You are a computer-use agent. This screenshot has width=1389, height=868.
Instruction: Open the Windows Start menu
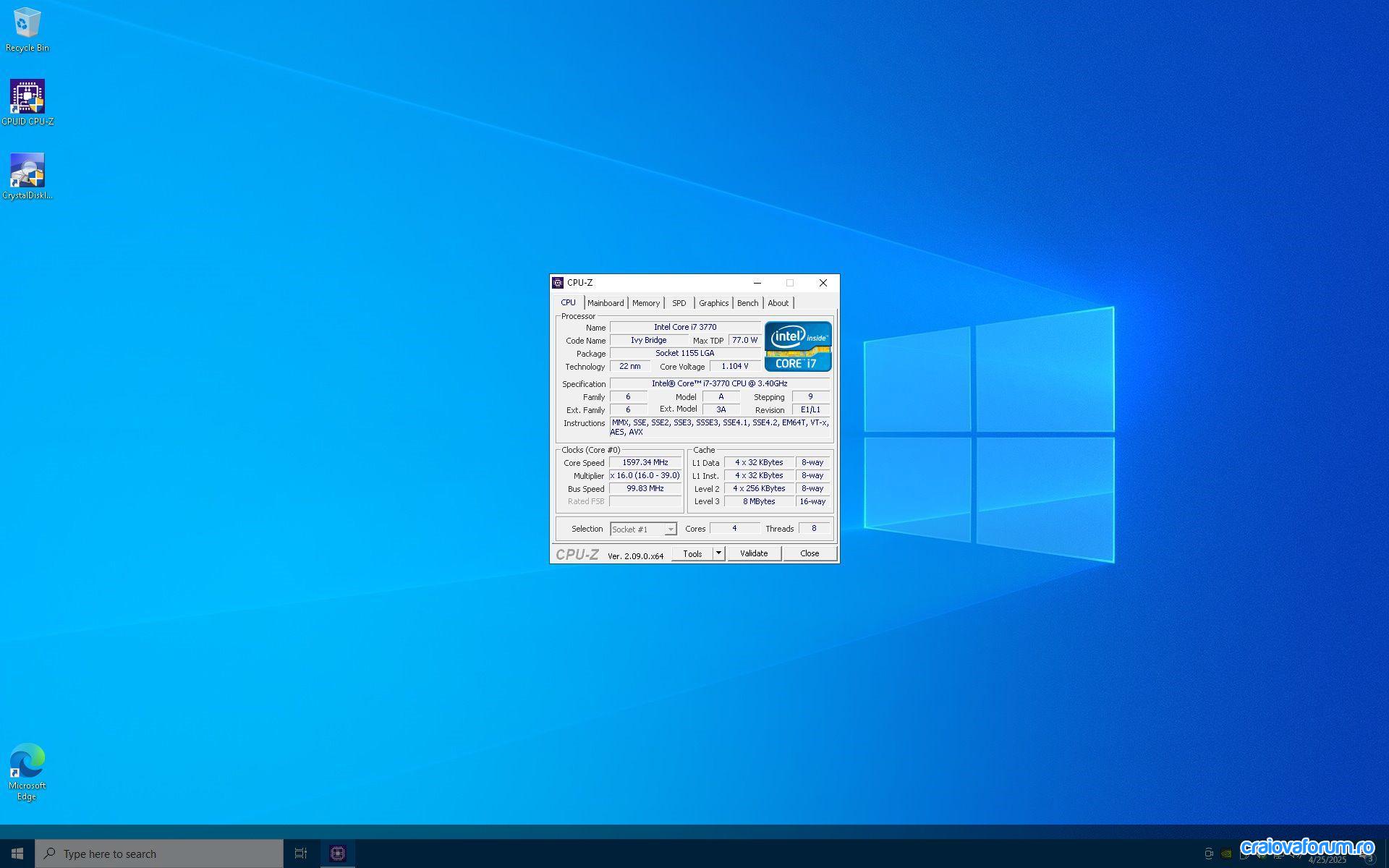pyautogui.click(x=17, y=854)
